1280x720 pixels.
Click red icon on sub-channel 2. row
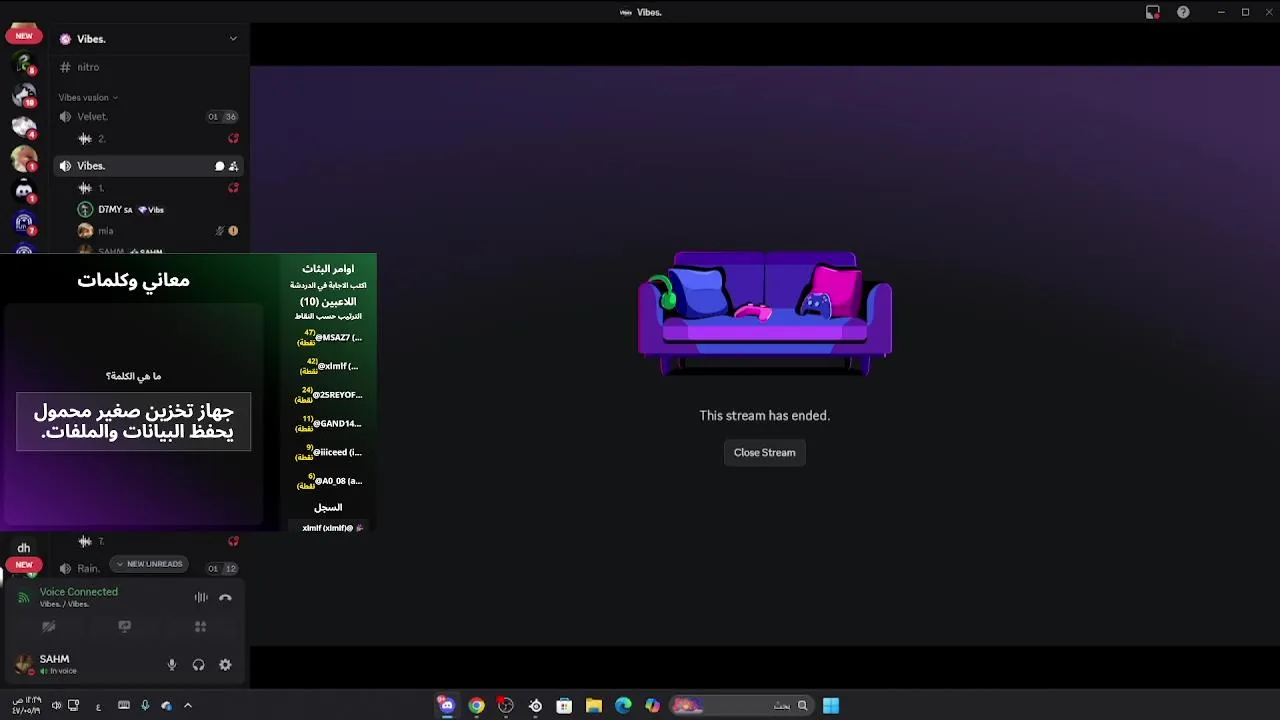tap(233, 139)
